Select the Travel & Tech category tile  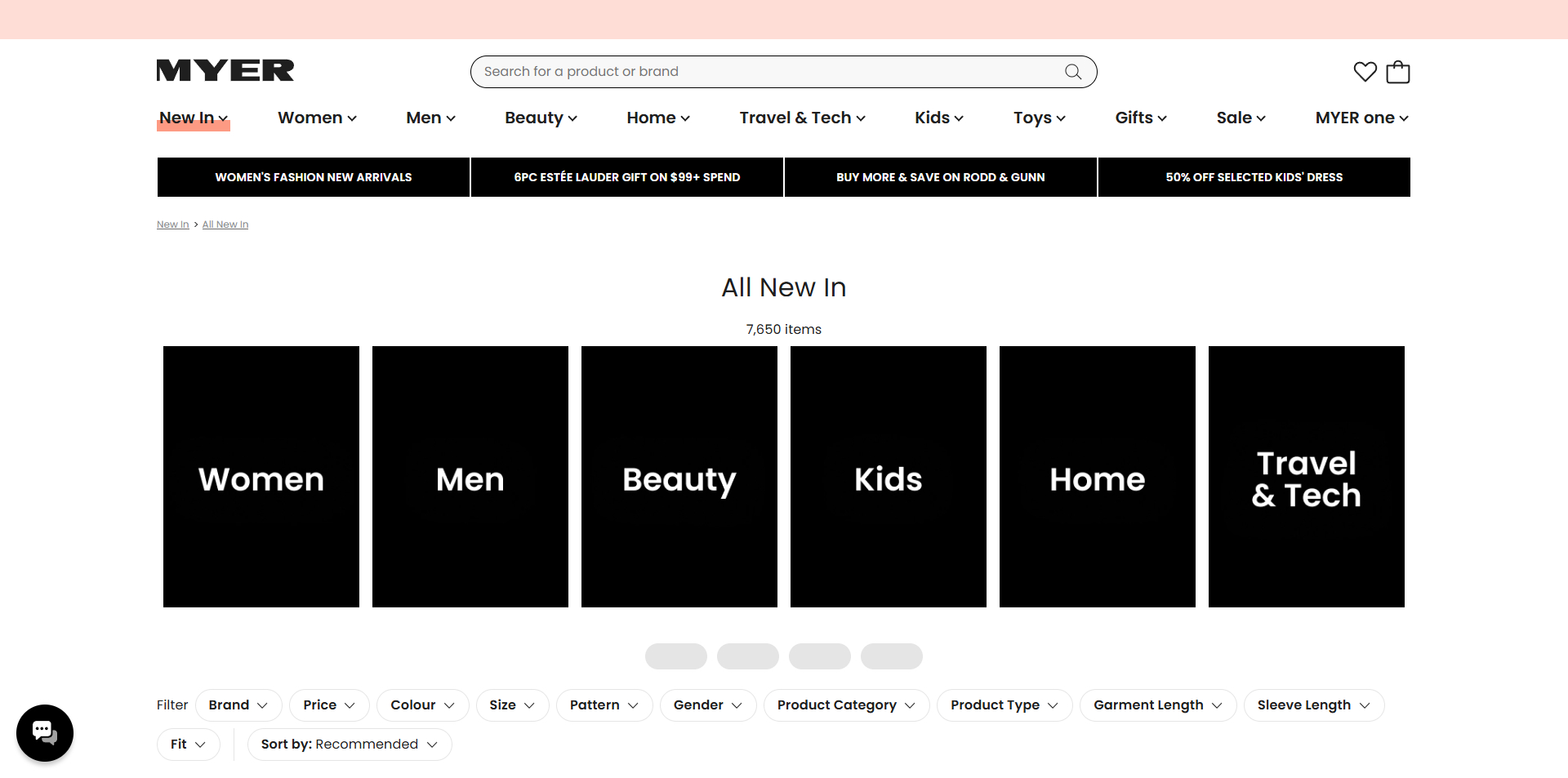tap(1307, 477)
